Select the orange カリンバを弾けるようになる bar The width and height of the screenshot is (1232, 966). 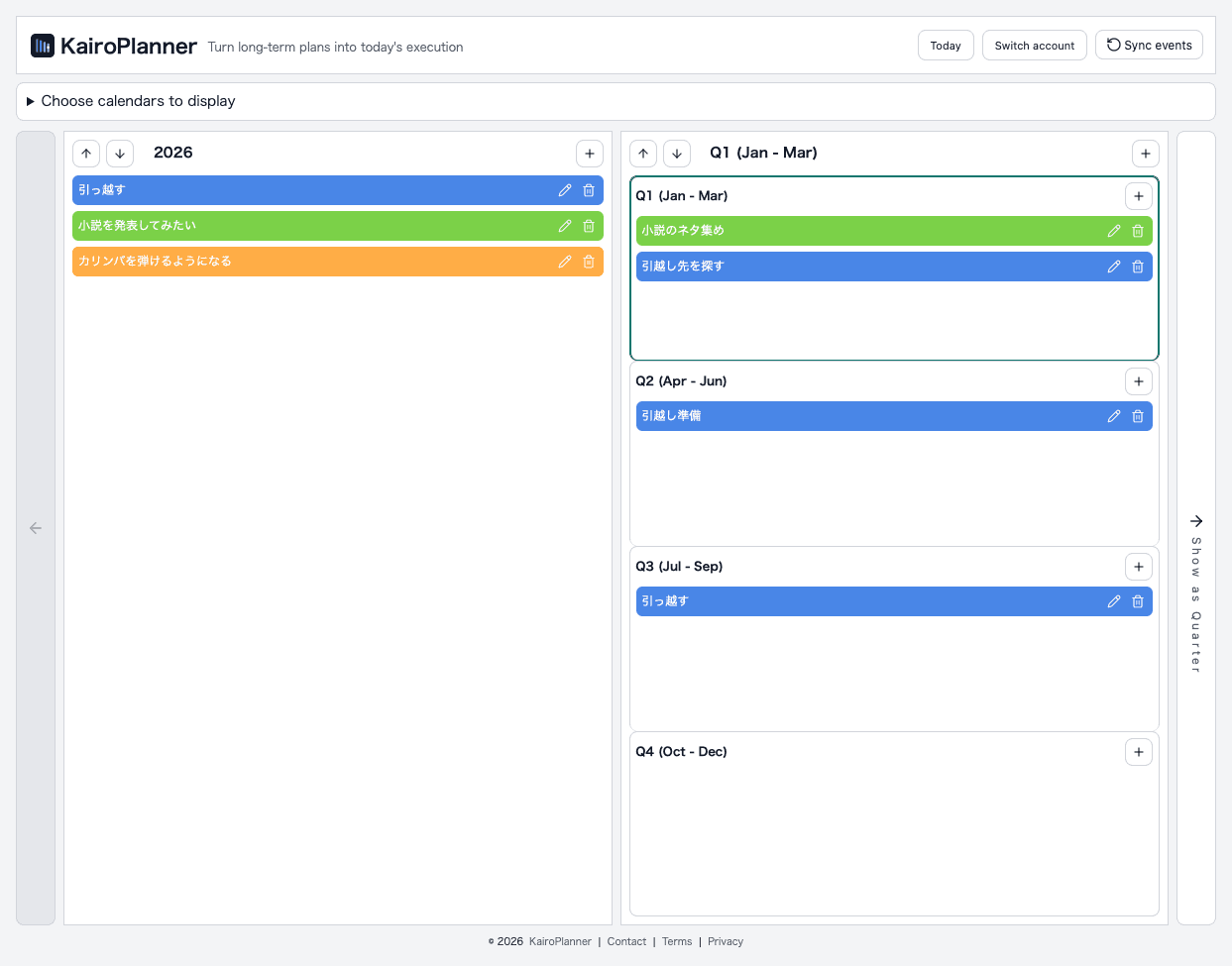(338, 262)
